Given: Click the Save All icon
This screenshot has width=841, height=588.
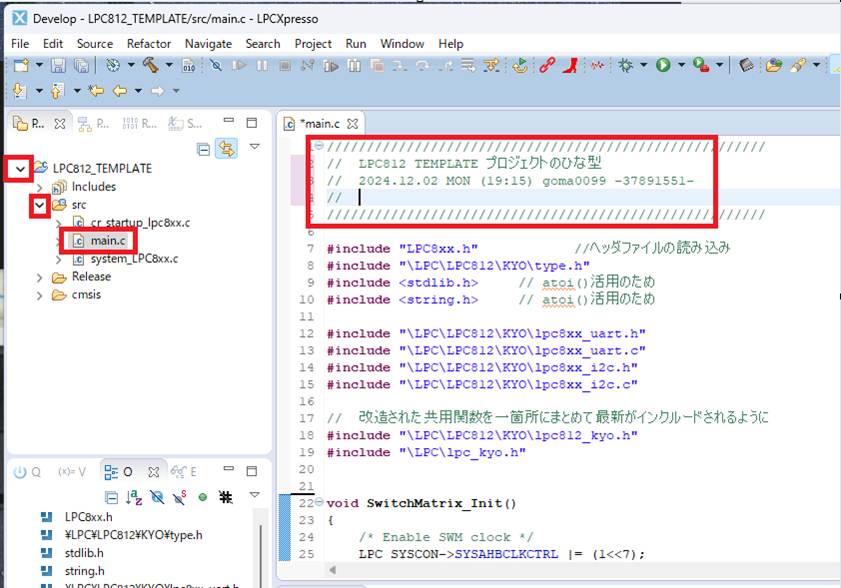Looking at the screenshot, I should (80, 66).
